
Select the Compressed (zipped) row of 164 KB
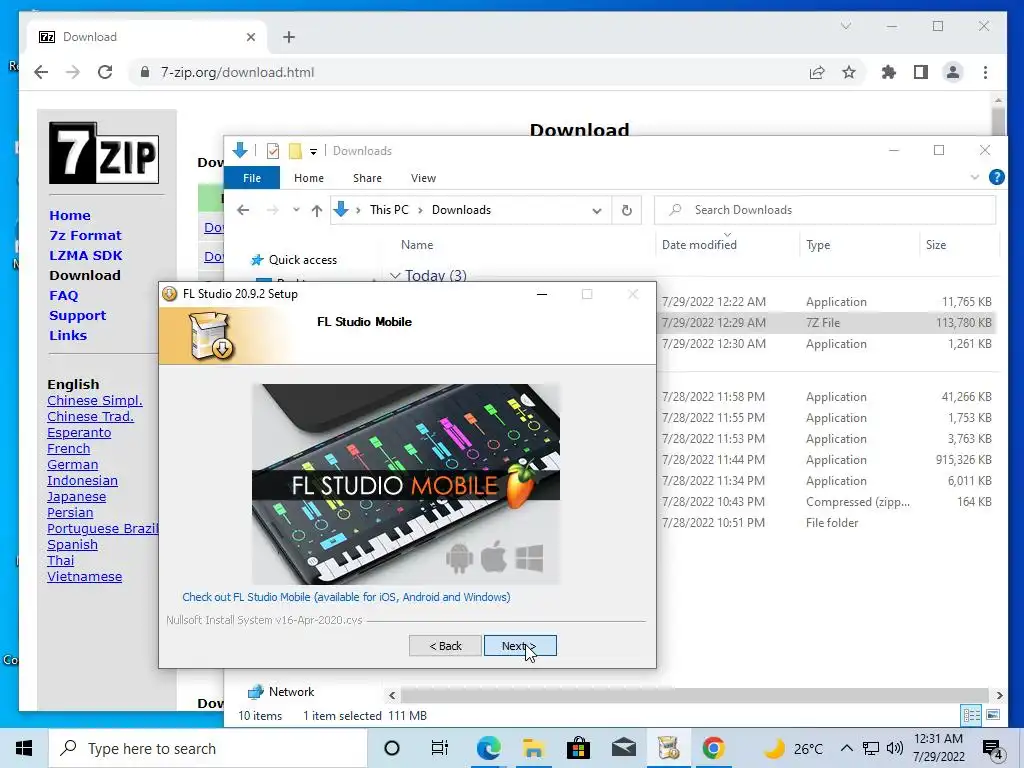point(827,502)
